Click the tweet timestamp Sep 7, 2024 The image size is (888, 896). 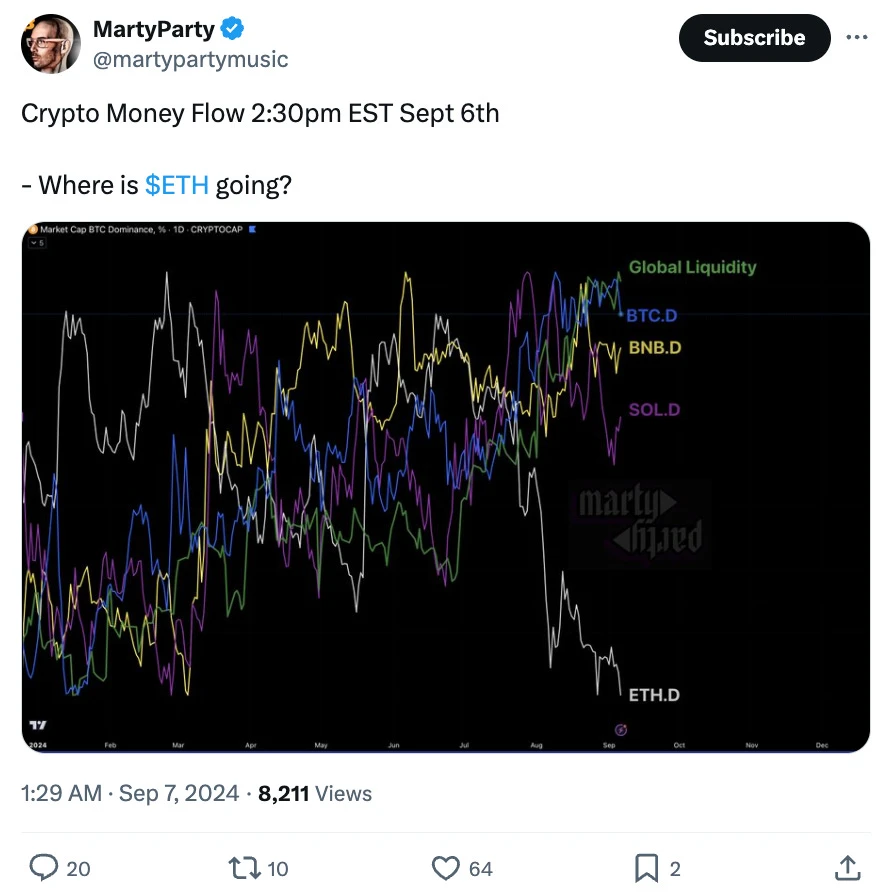click(x=178, y=794)
